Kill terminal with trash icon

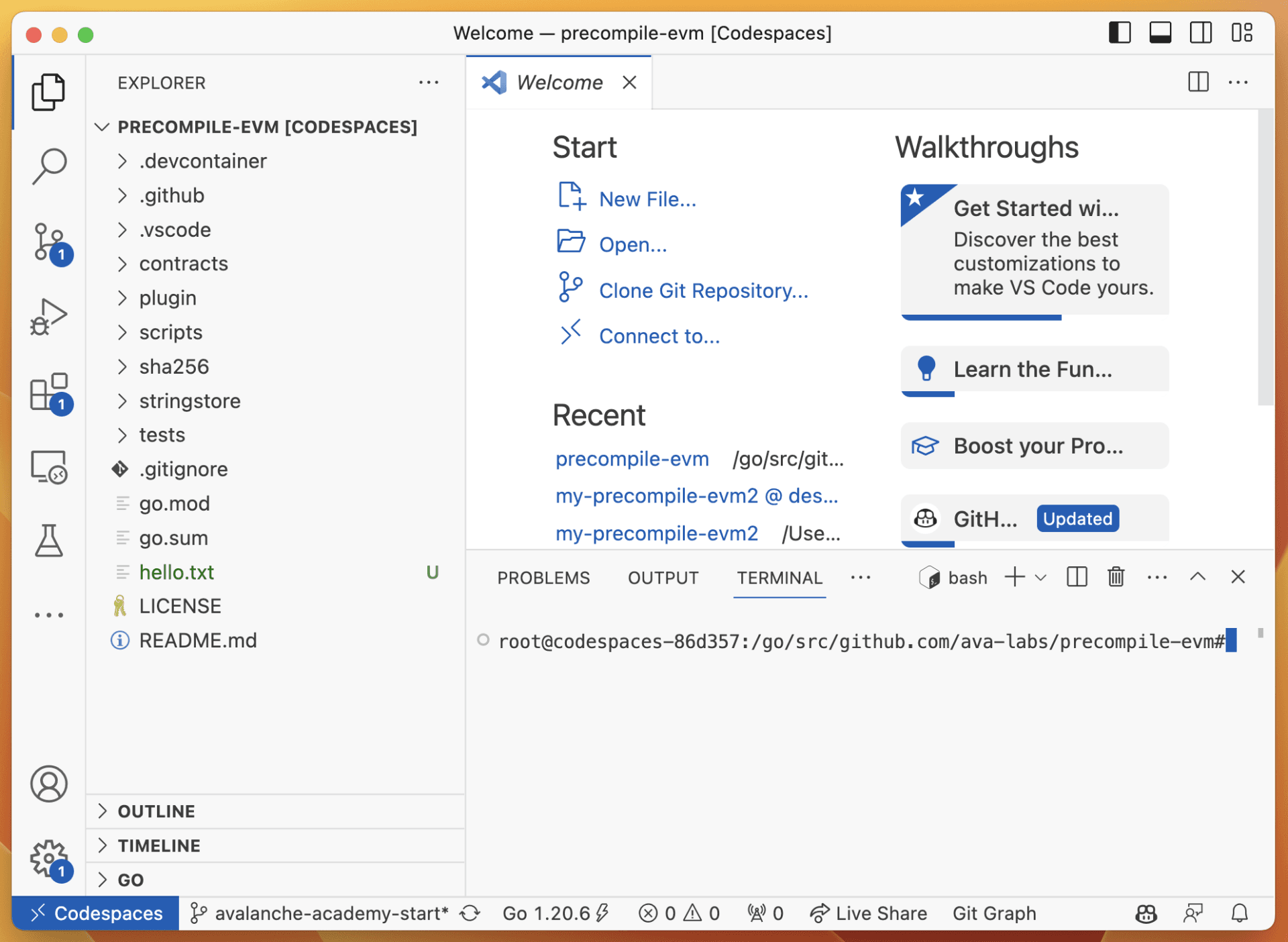(x=1116, y=577)
